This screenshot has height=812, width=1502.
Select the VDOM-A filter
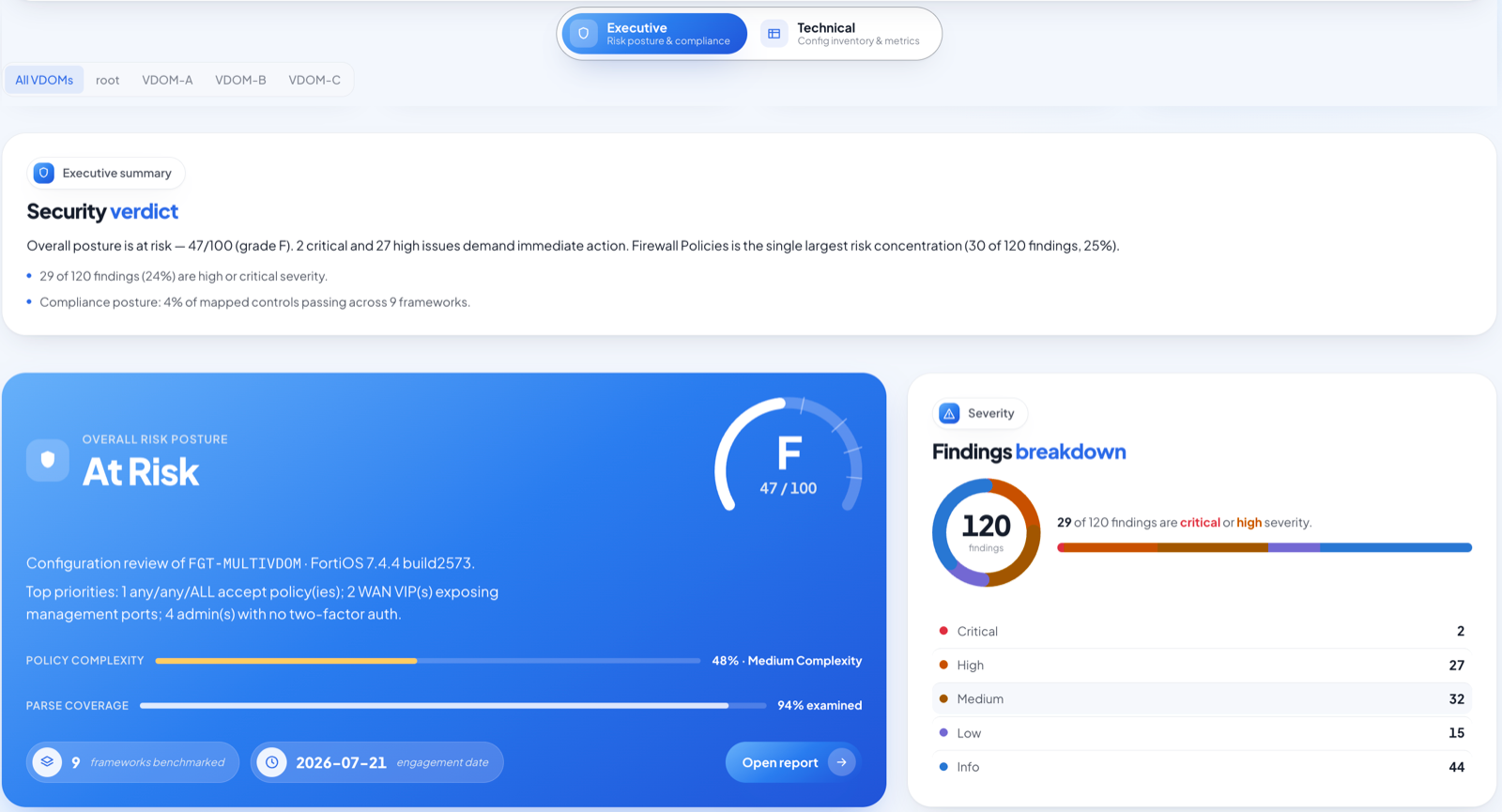(167, 80)
